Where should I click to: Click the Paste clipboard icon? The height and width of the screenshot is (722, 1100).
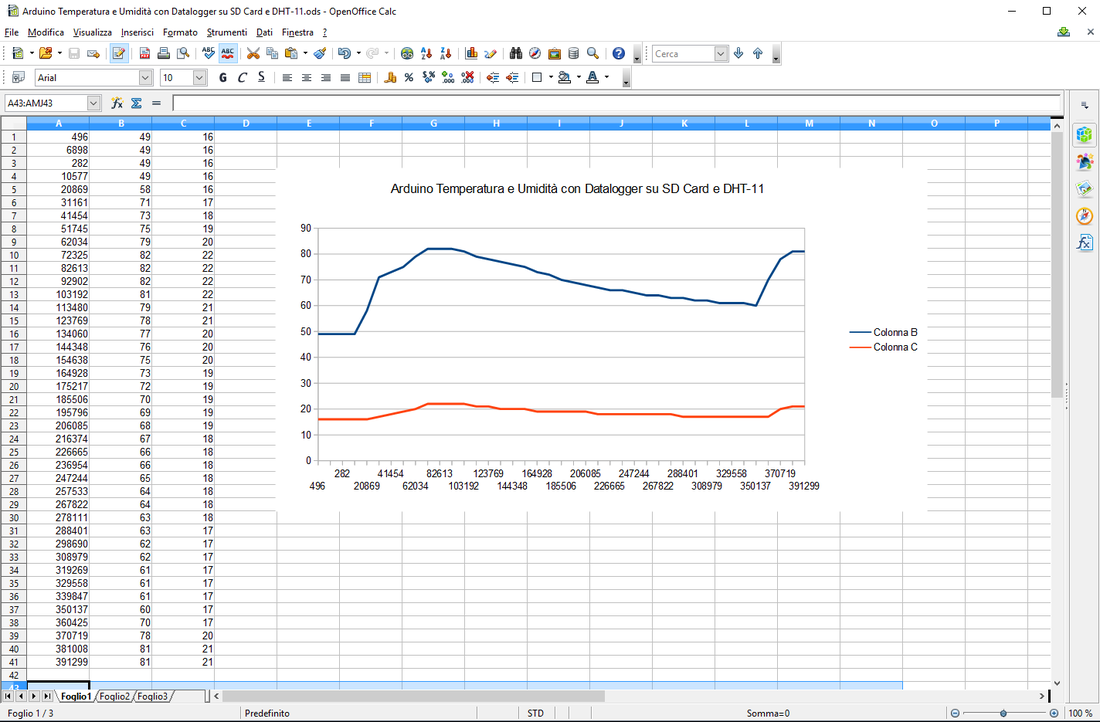[x=292, y=53]
